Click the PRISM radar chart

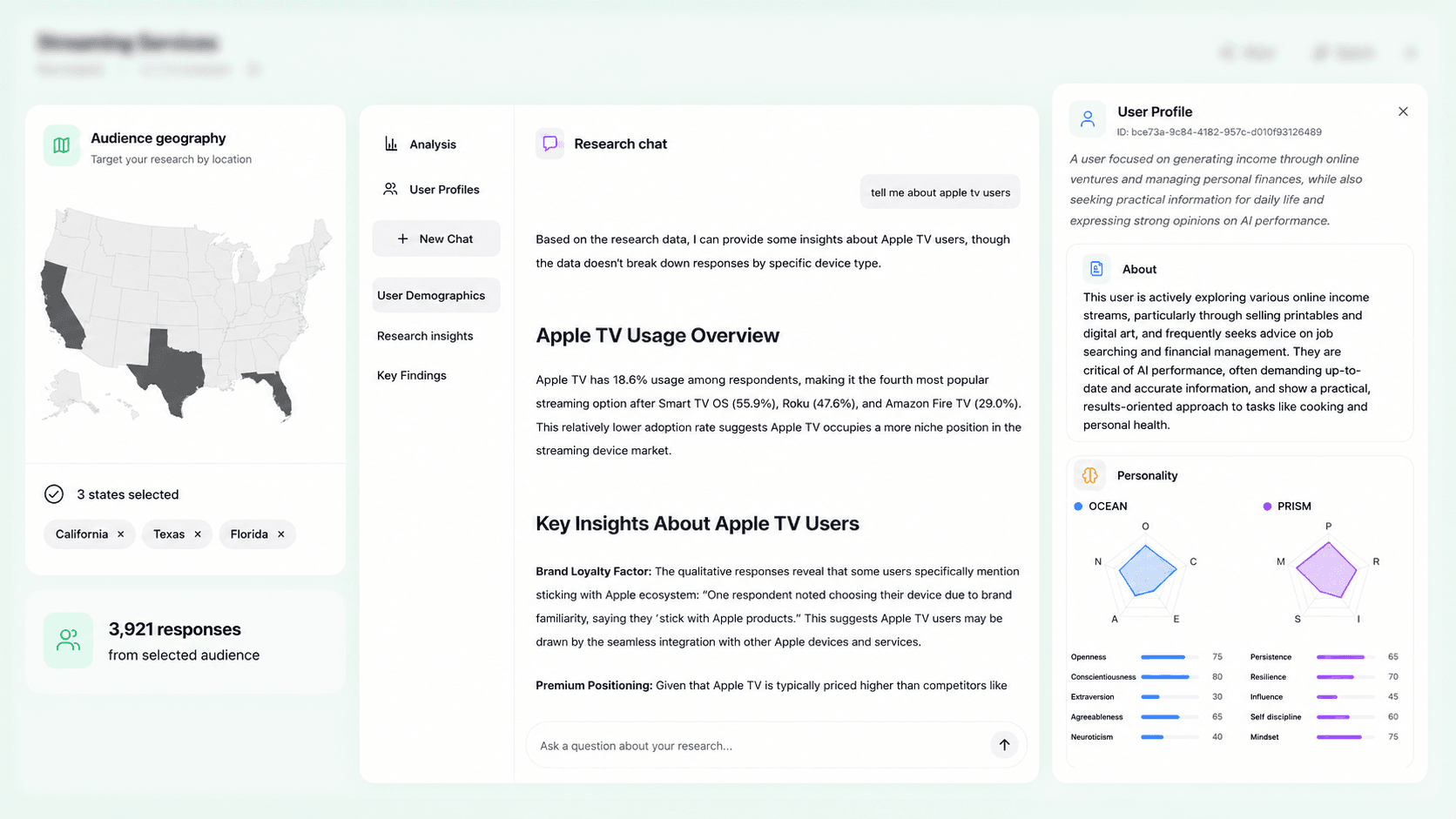(1328, 573)
